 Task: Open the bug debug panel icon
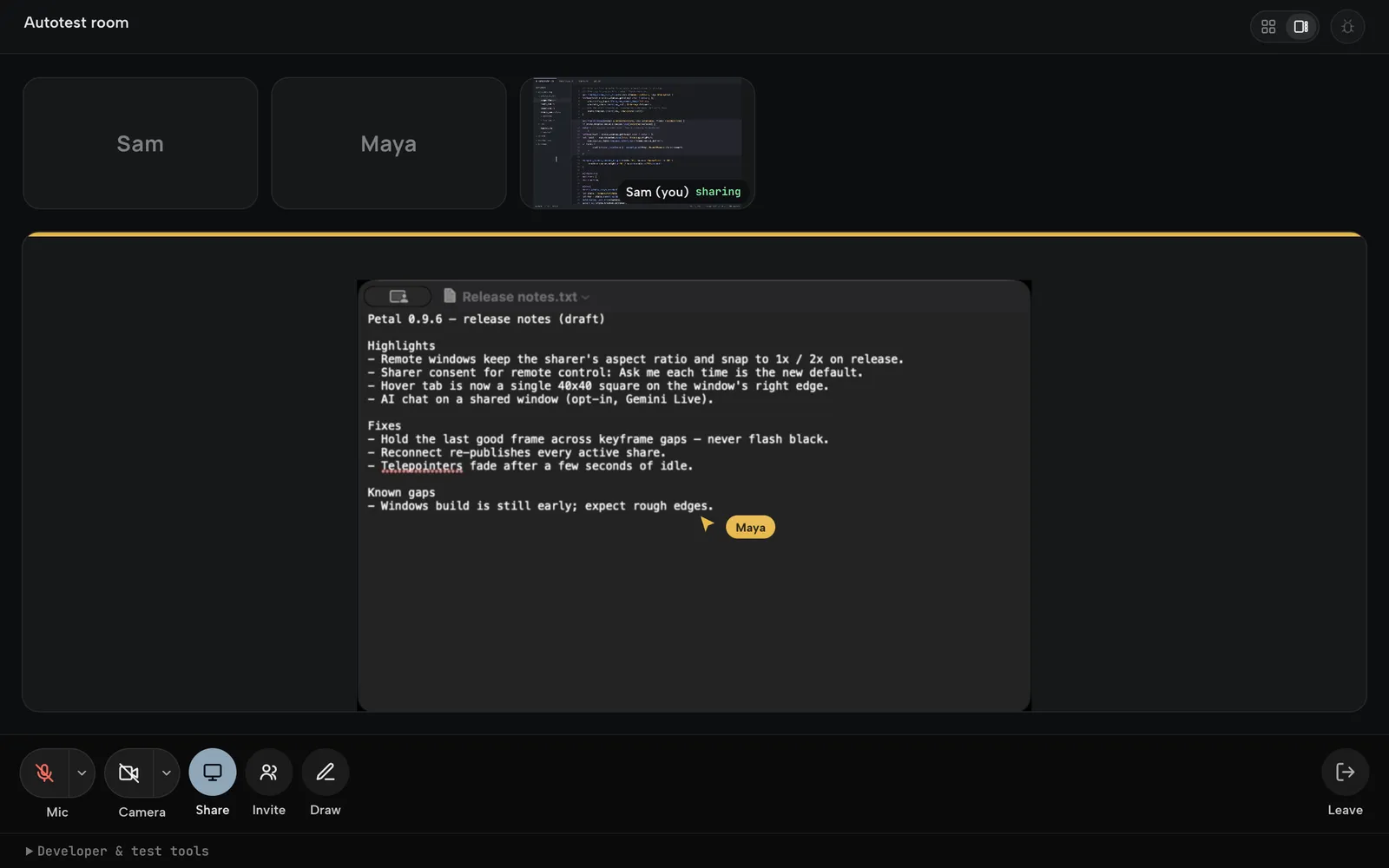pos(1347,27)
